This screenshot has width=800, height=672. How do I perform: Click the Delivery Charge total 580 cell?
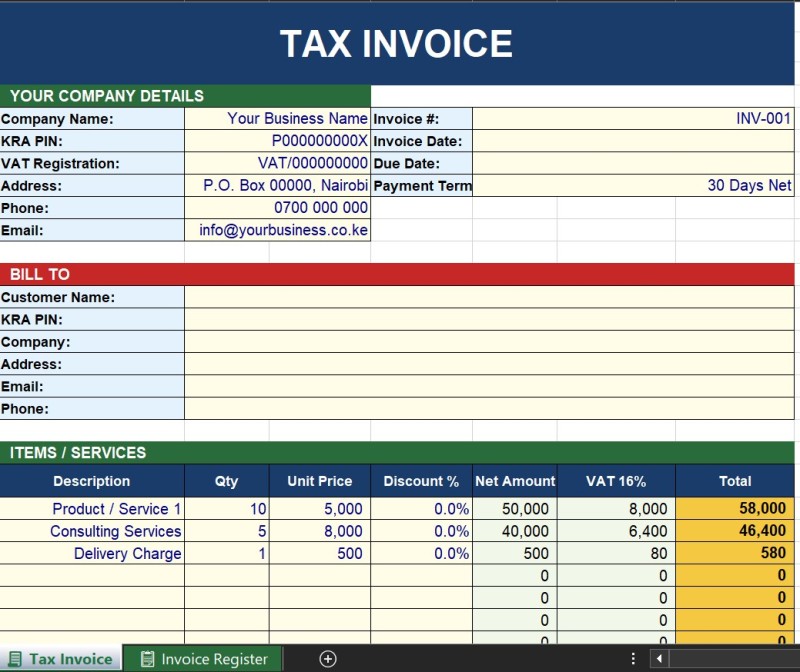click(x=735, y=553)
